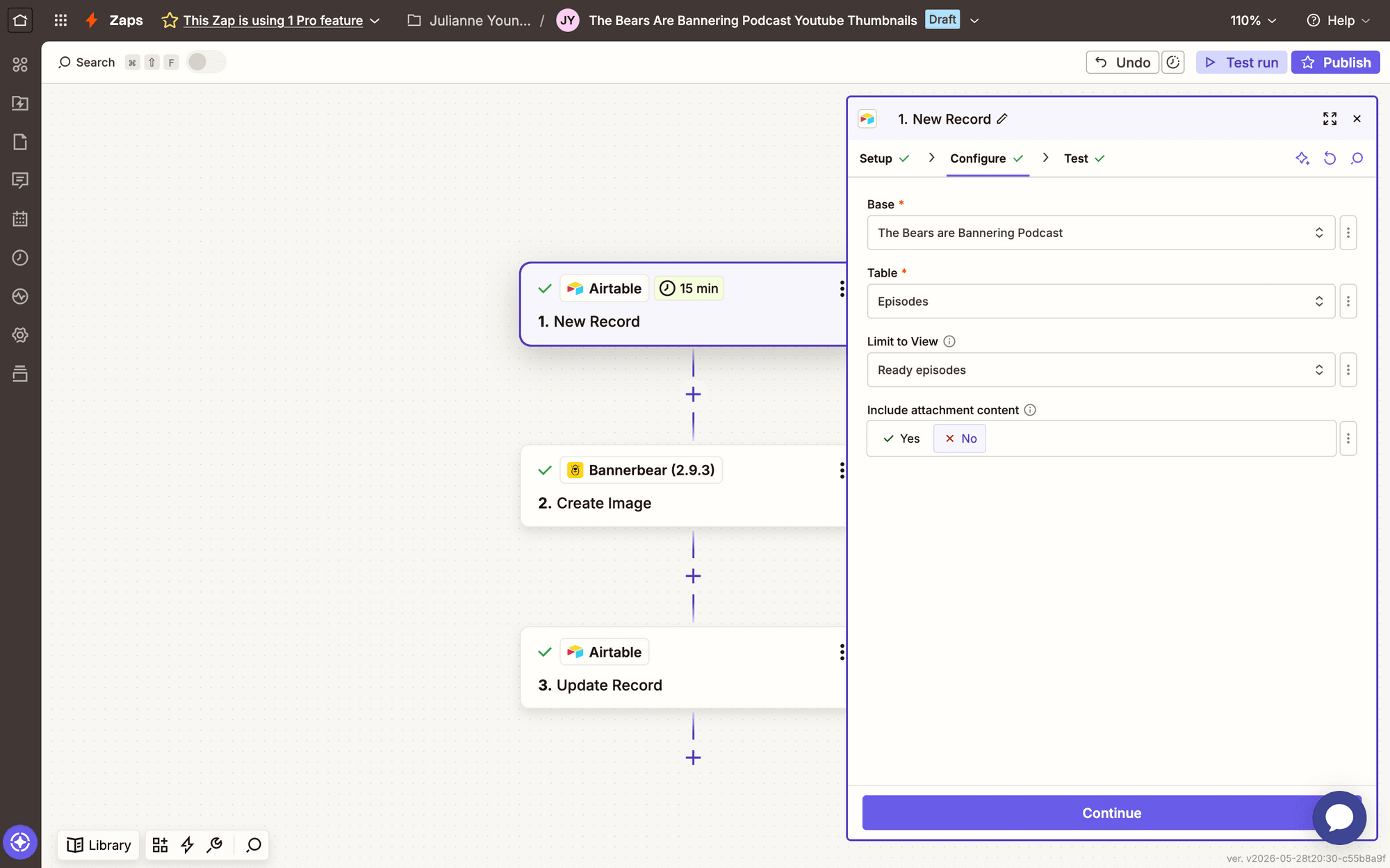Open the sidebar calendar icon
The image size is (1390, 868).
(x=20, y=219)
